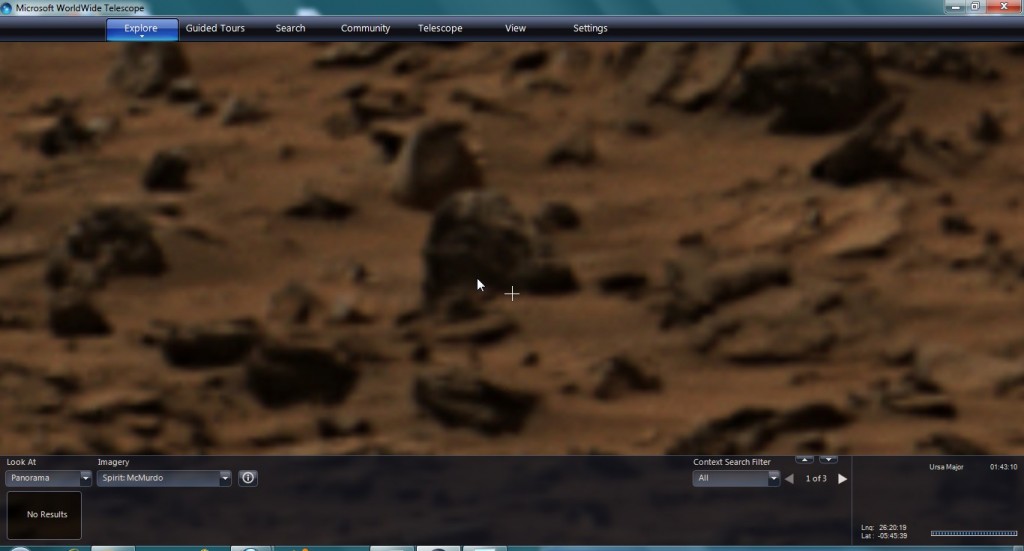Open the View tab

click(515, 28)
